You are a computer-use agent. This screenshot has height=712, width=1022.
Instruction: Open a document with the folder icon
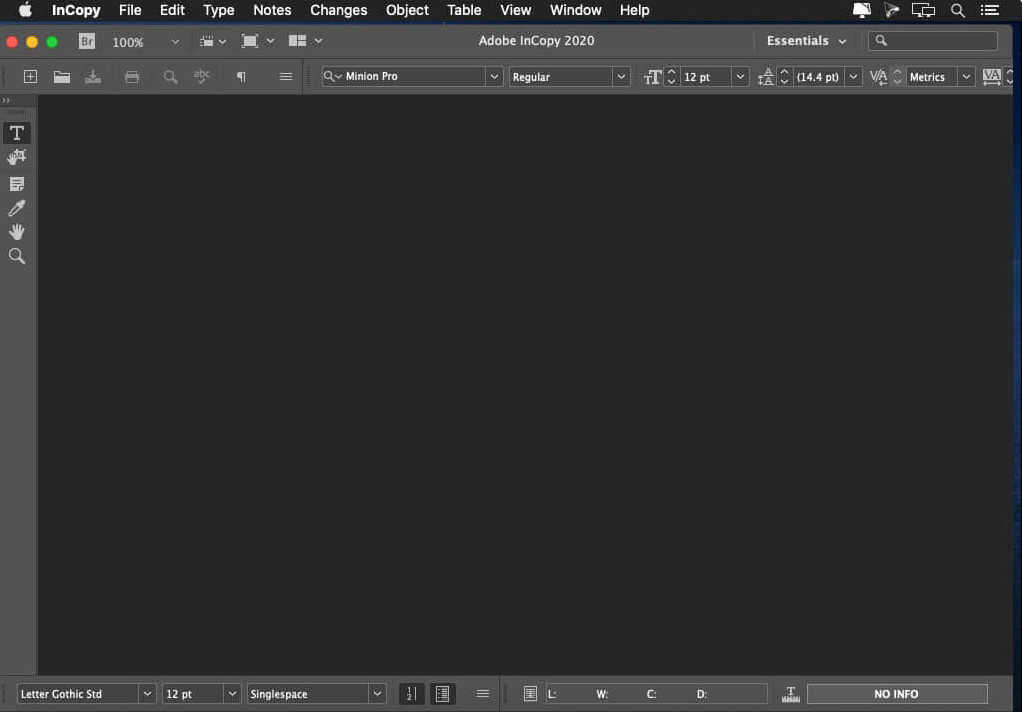(61, 76)
